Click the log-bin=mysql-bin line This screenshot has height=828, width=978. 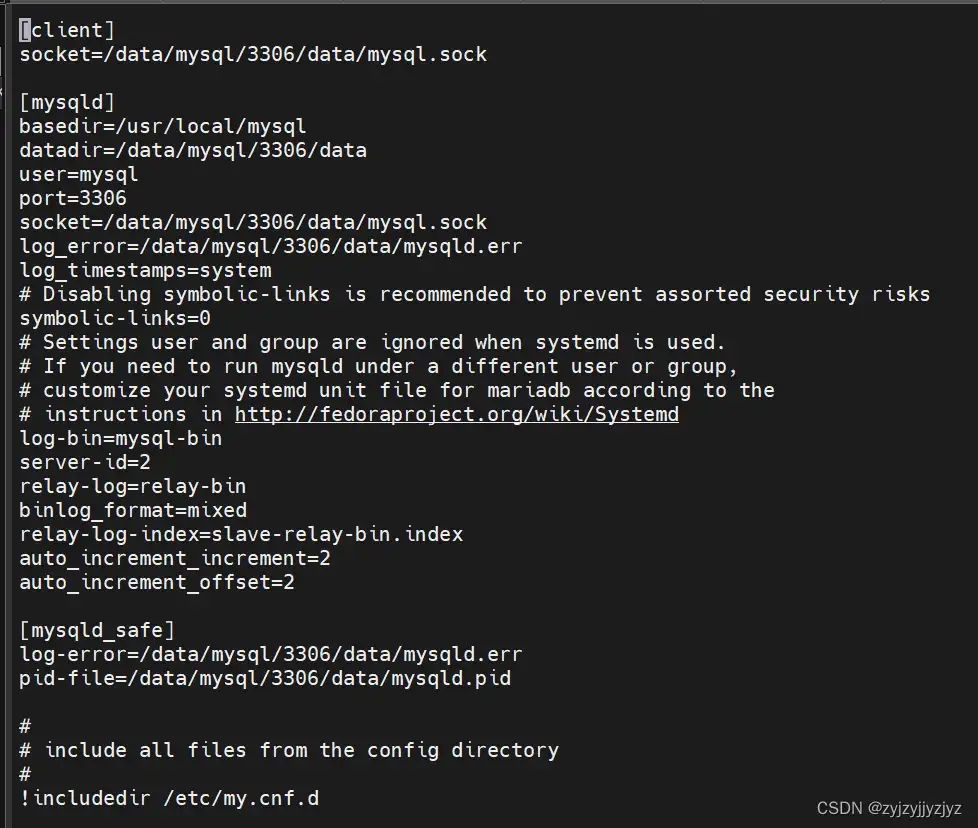pyautogui.click(x=120, y=438)
